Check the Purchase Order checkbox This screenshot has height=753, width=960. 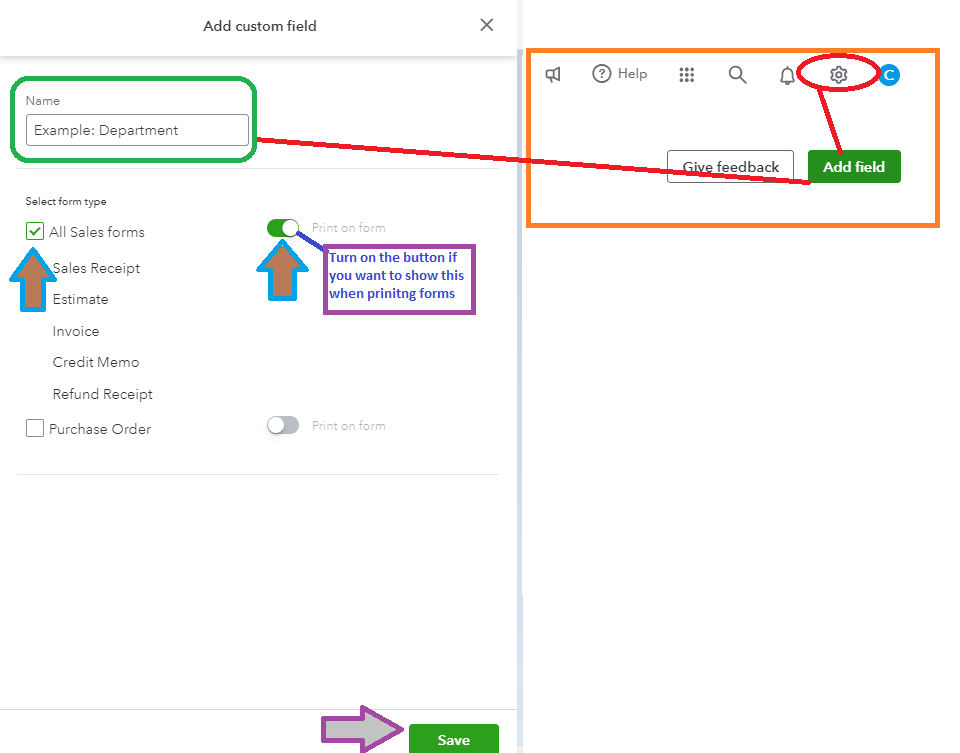(35, 428)
